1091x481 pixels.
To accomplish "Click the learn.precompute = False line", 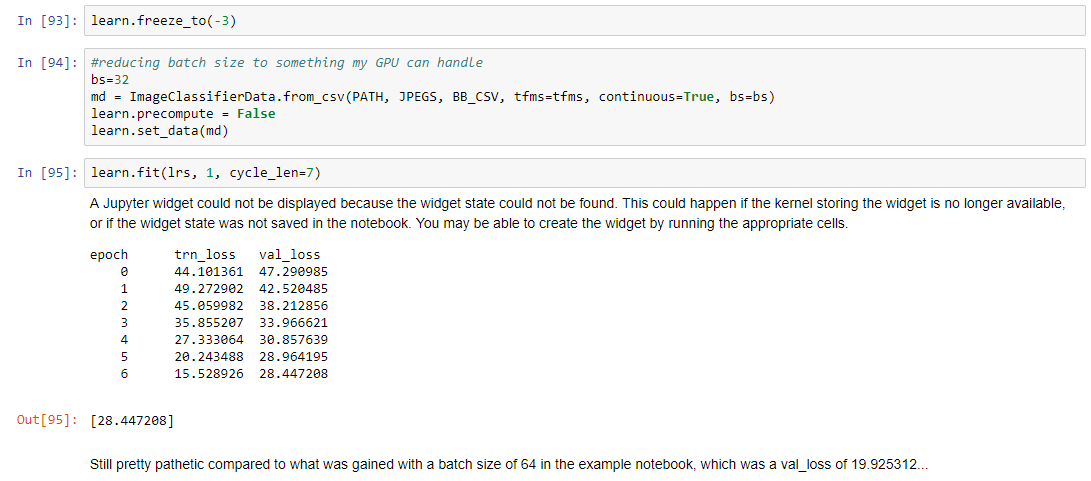I will 182,114.
